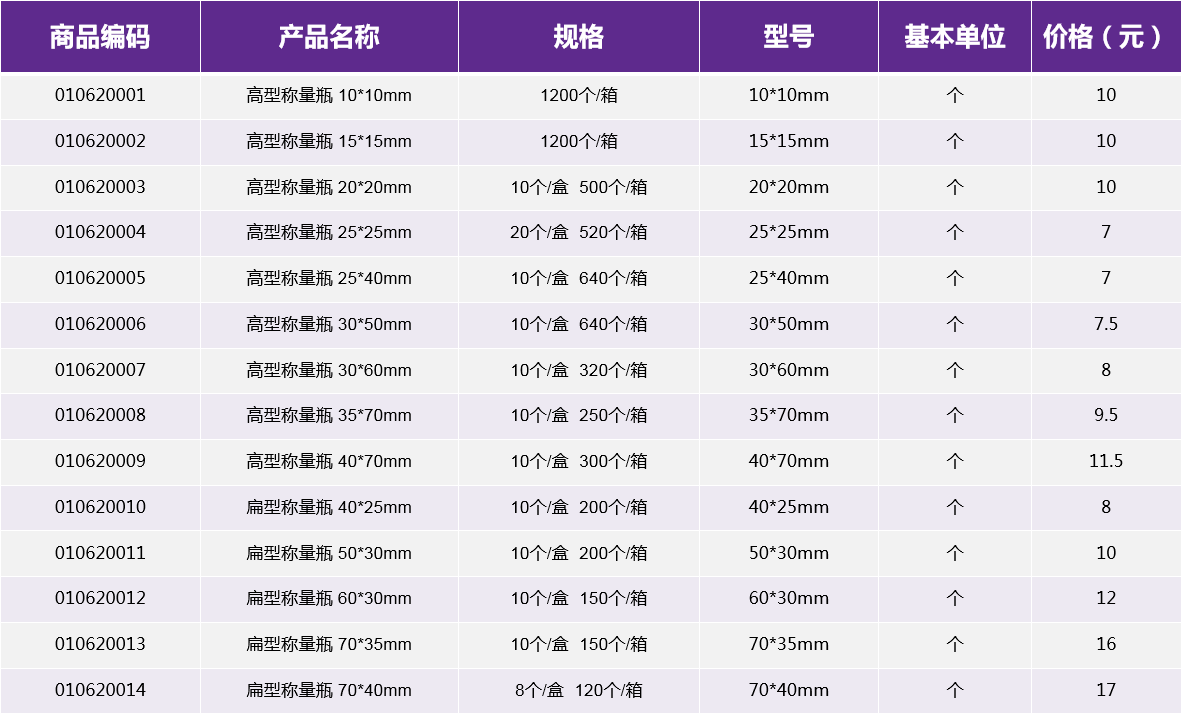
Task: Select product code 010620009
Action: 100,461
